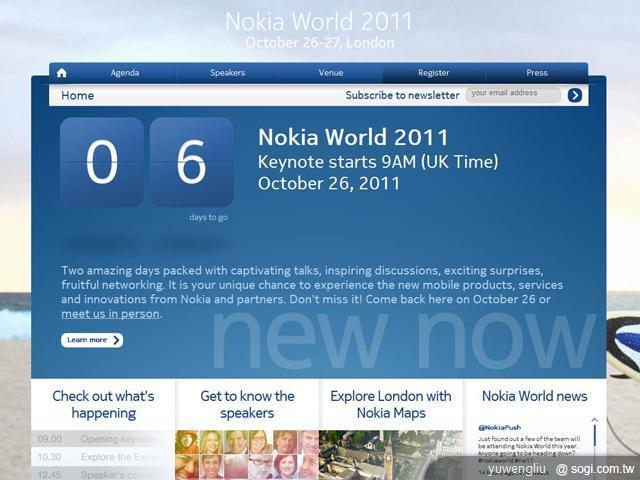Click the Learn more button
The height and width of the screenshot is (480, 640).
(92, 340)
